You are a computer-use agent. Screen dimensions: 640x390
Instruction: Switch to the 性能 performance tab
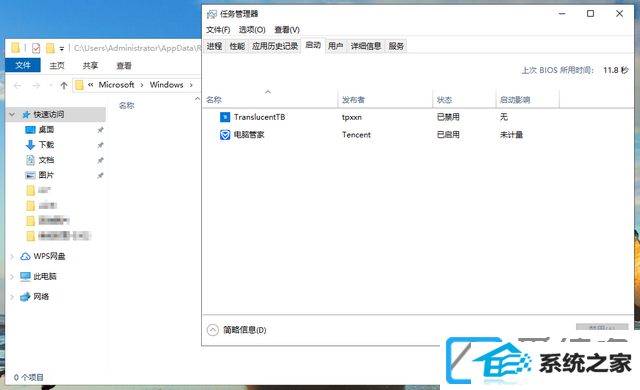click(x=237, y=46)
